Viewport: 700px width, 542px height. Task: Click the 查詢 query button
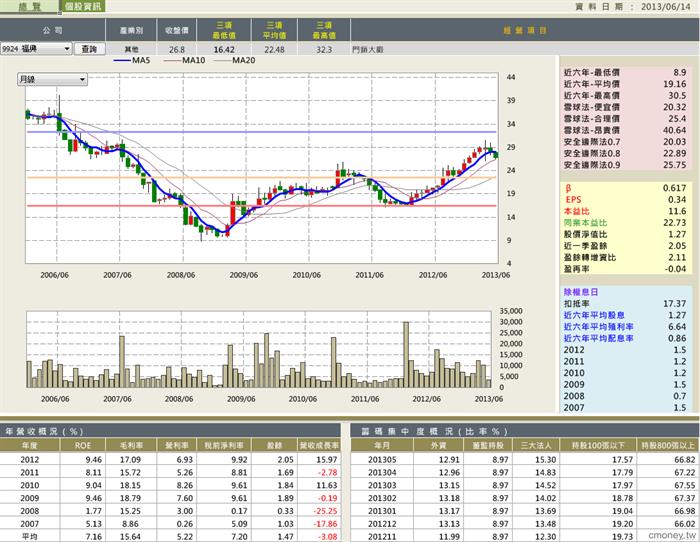pyautogui.click(x=89, y=49)
